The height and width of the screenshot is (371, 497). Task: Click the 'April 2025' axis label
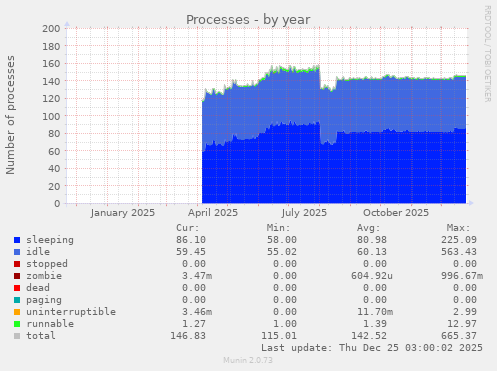click(x=213, y=213)
